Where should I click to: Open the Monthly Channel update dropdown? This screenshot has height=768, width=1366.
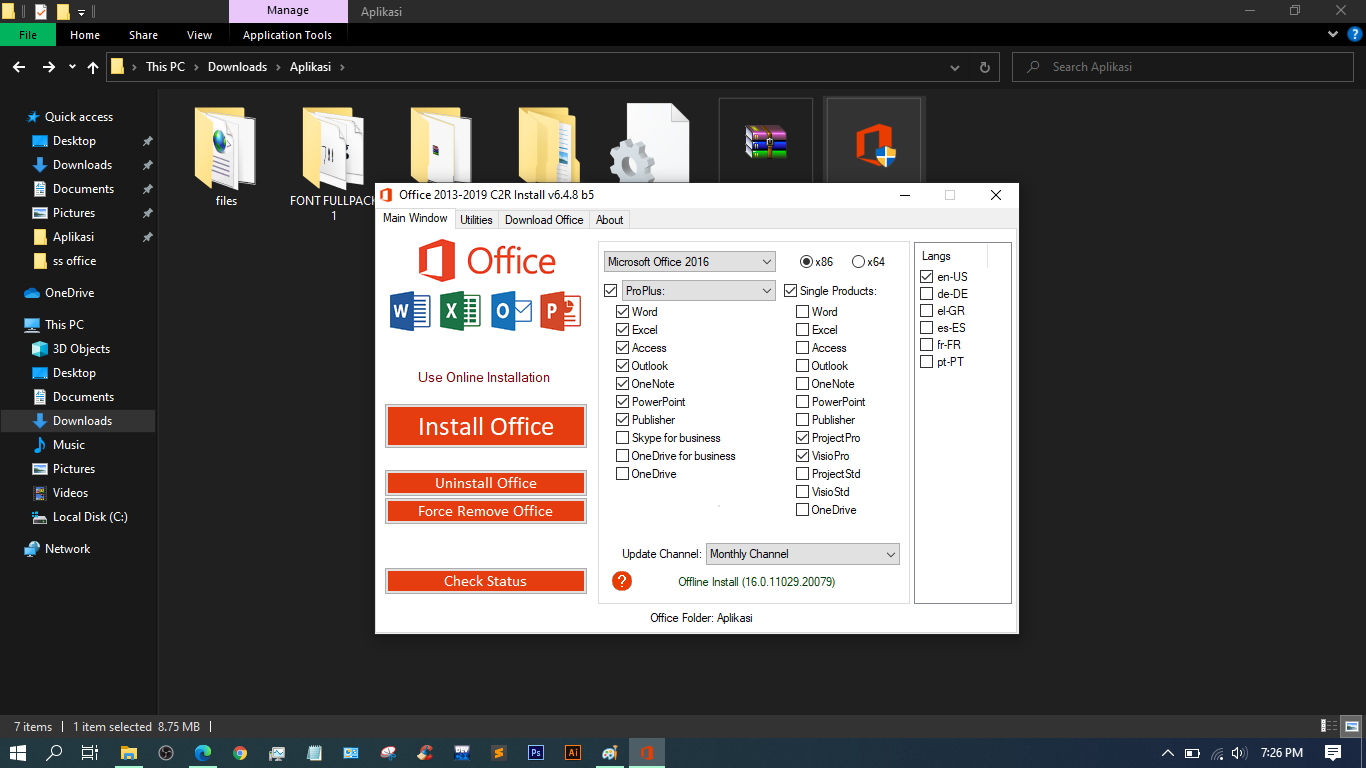tap(803, 554)
